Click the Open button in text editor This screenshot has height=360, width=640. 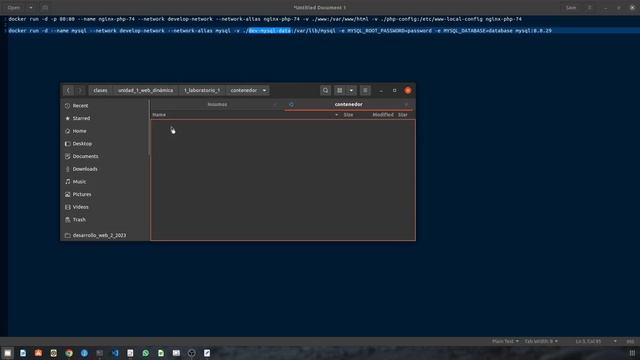tap(14, 7)
